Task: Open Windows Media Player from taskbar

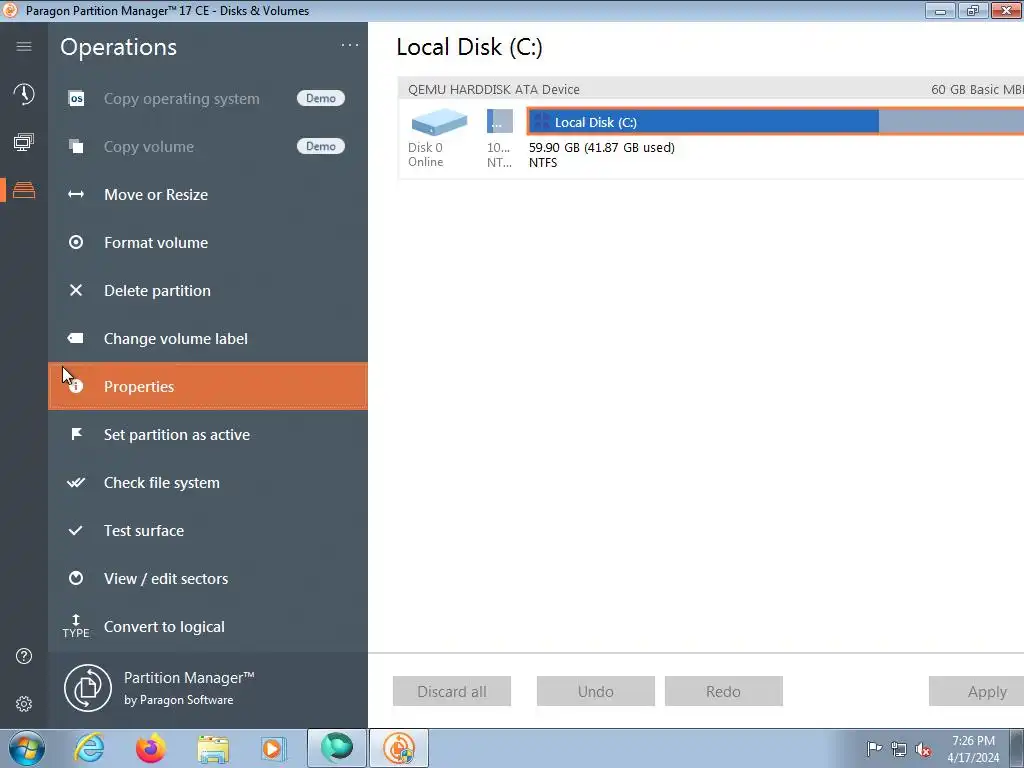Action: [273, 749]
